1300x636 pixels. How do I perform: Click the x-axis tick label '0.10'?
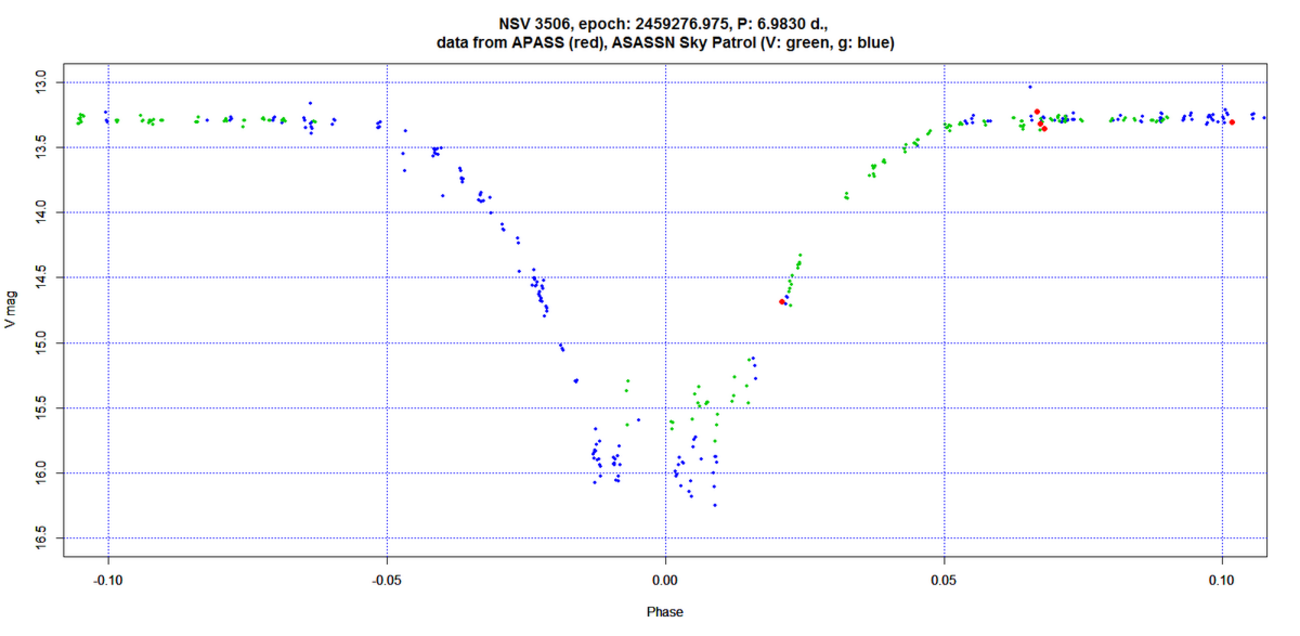(1223, 579)
